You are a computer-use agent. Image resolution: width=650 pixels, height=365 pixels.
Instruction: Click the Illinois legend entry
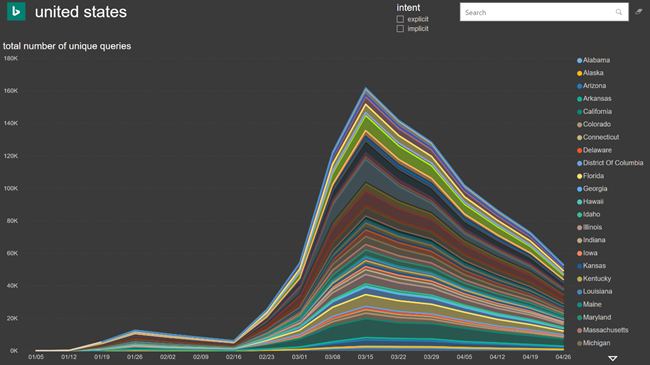point(589,227)
